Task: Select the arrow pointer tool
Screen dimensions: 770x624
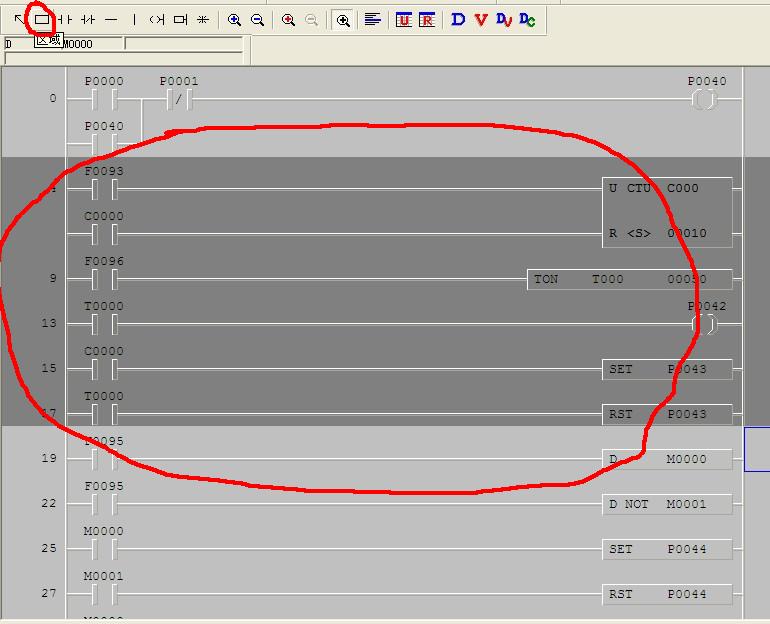Action: pos(19,19)
